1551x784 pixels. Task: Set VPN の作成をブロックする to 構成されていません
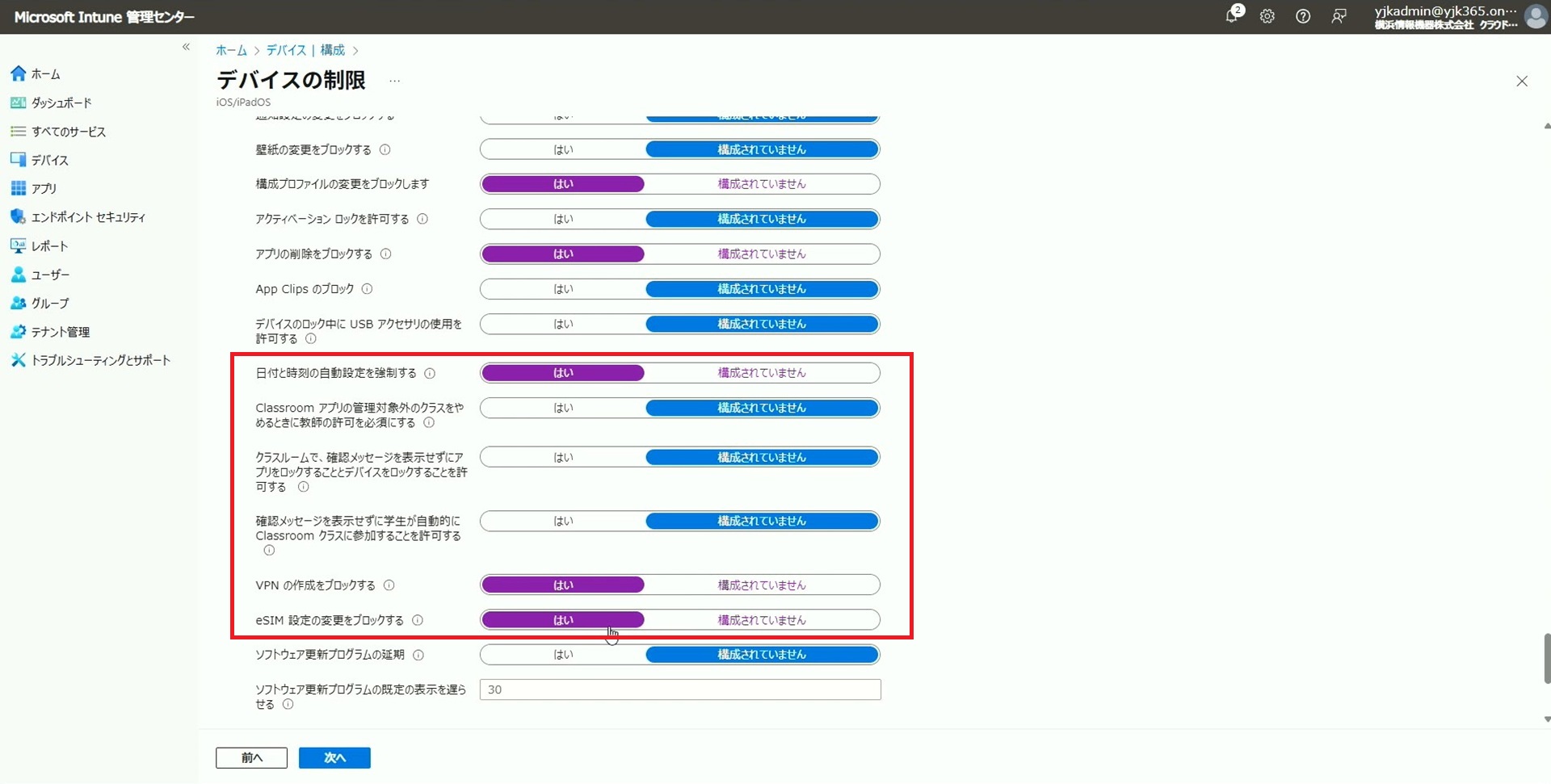click(761, 585)
